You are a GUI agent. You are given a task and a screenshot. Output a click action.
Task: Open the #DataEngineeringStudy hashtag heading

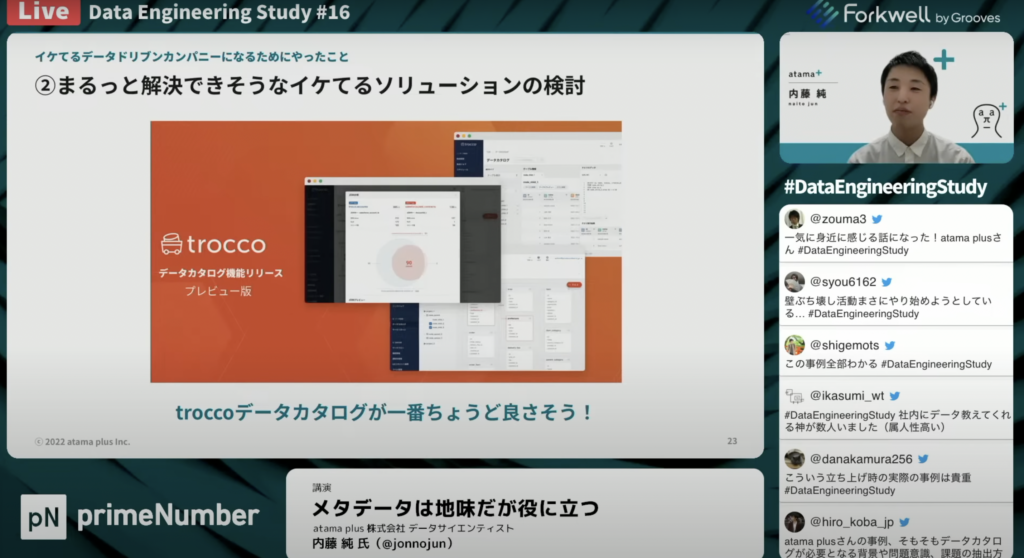885,187
